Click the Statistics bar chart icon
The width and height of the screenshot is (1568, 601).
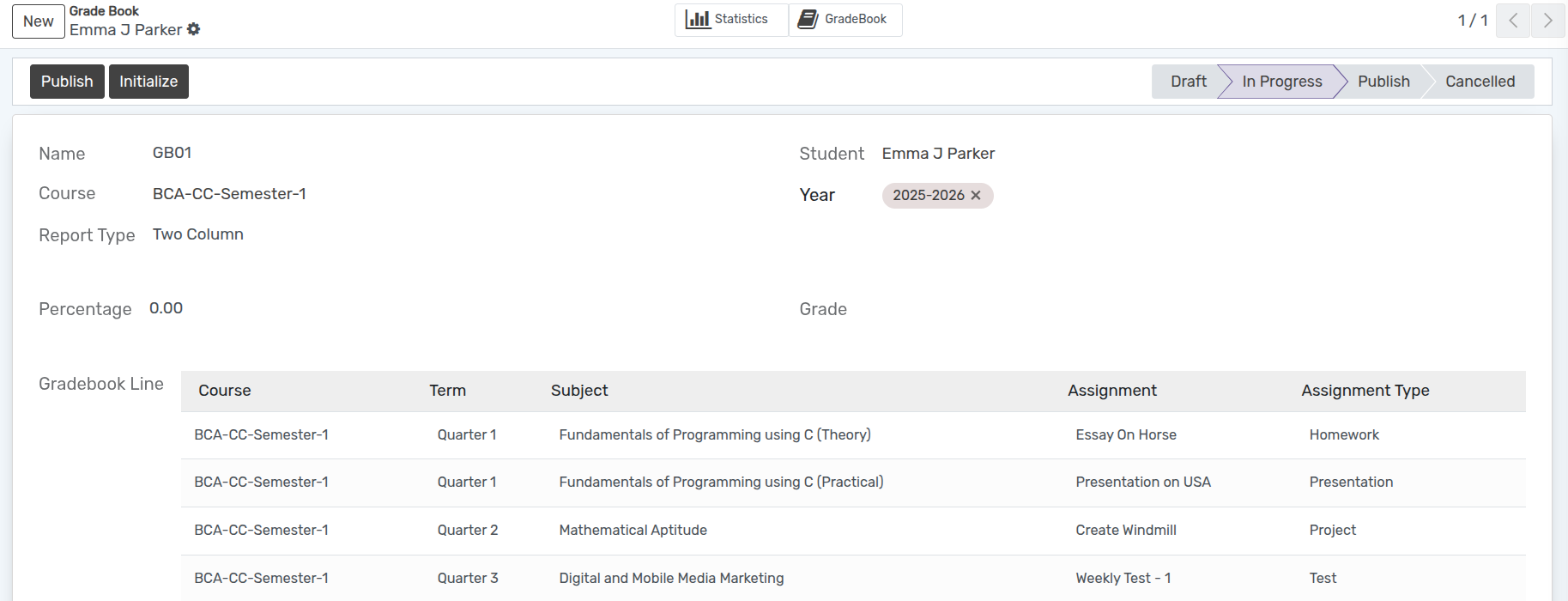coord(697,19)
